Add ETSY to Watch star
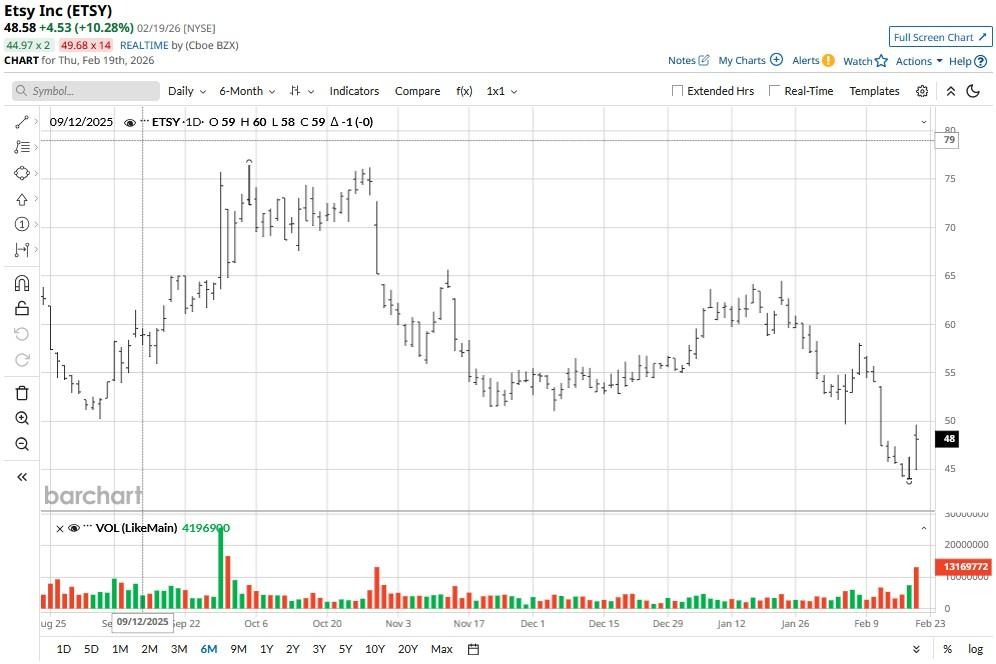 pos(881,61)
